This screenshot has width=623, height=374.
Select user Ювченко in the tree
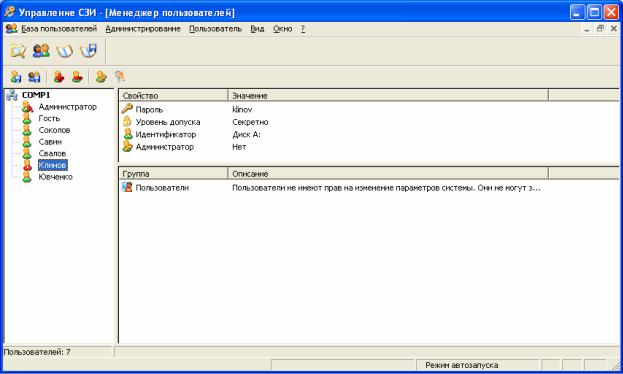pyautogui.click(x=55, y=177)
